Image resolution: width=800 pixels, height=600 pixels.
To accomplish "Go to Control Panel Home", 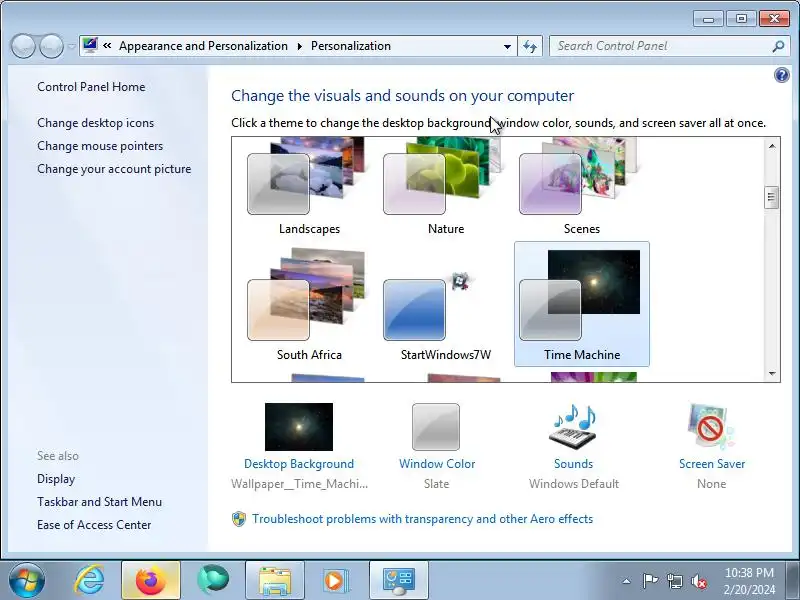I will coord(91,87).
